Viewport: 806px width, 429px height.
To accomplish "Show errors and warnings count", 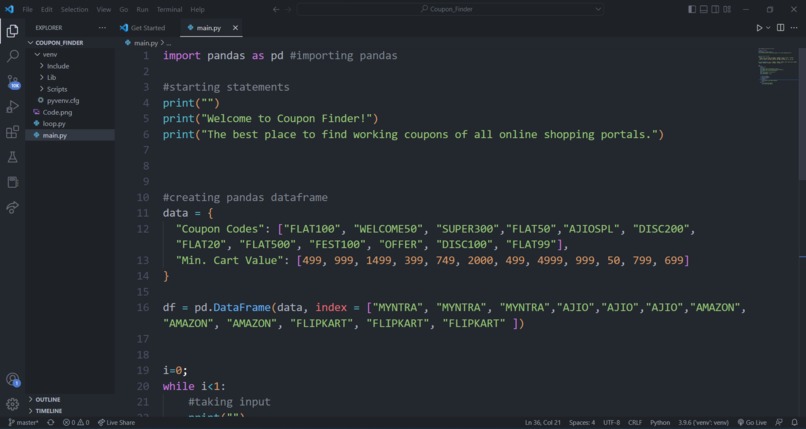I will 76,422.
